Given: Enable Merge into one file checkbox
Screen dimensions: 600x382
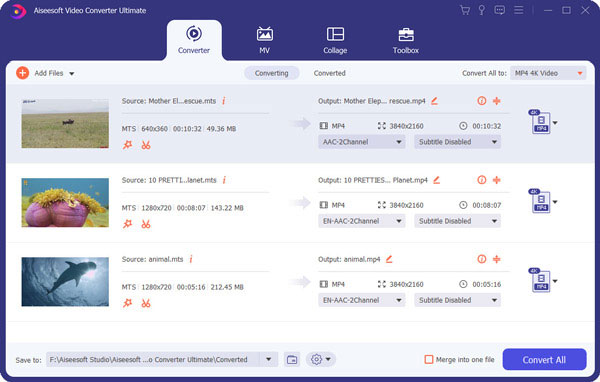Looking at the screenshot, I should coord(429,359).
